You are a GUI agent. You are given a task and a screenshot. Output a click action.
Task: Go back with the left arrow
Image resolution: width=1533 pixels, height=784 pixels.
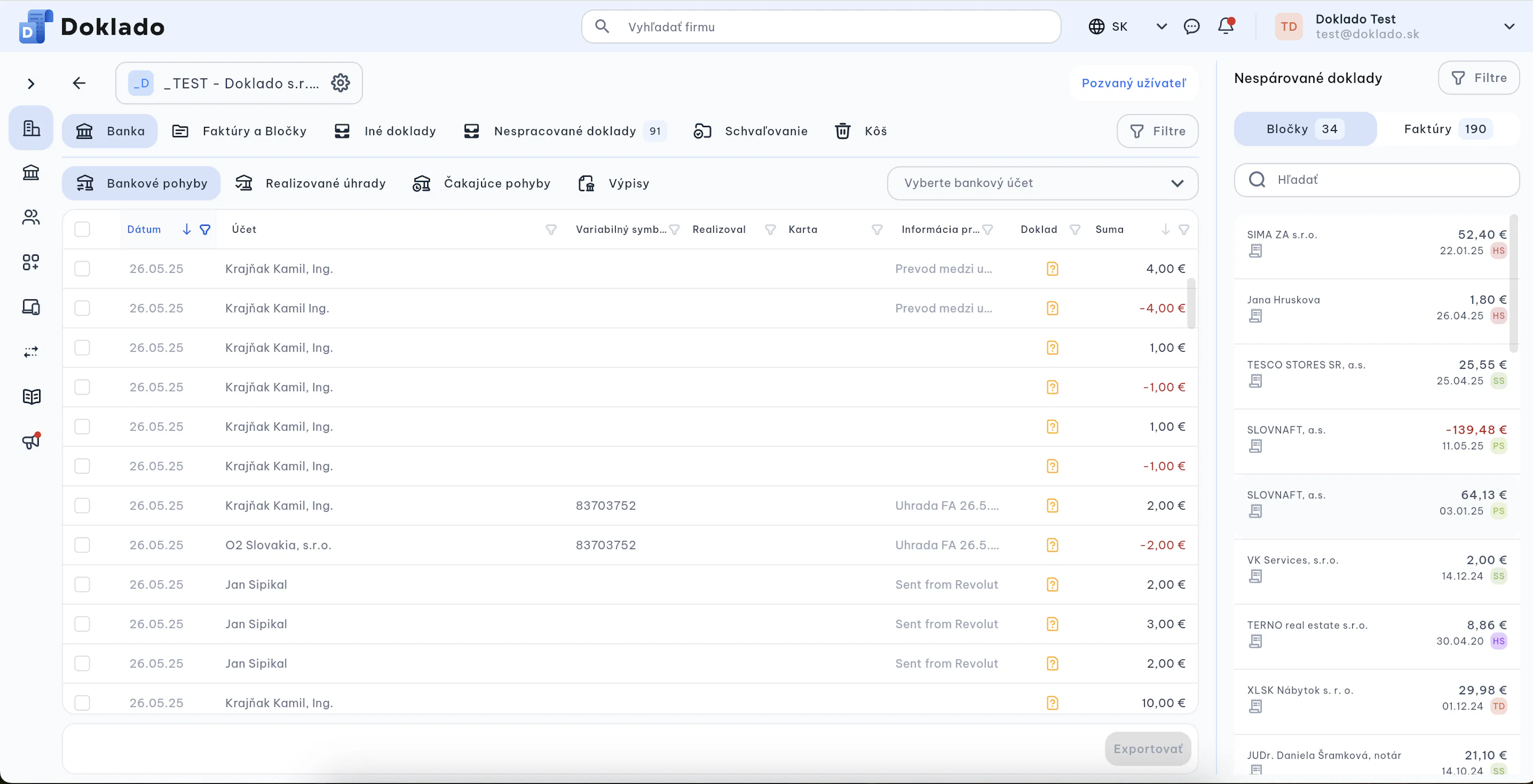(79, 83)
